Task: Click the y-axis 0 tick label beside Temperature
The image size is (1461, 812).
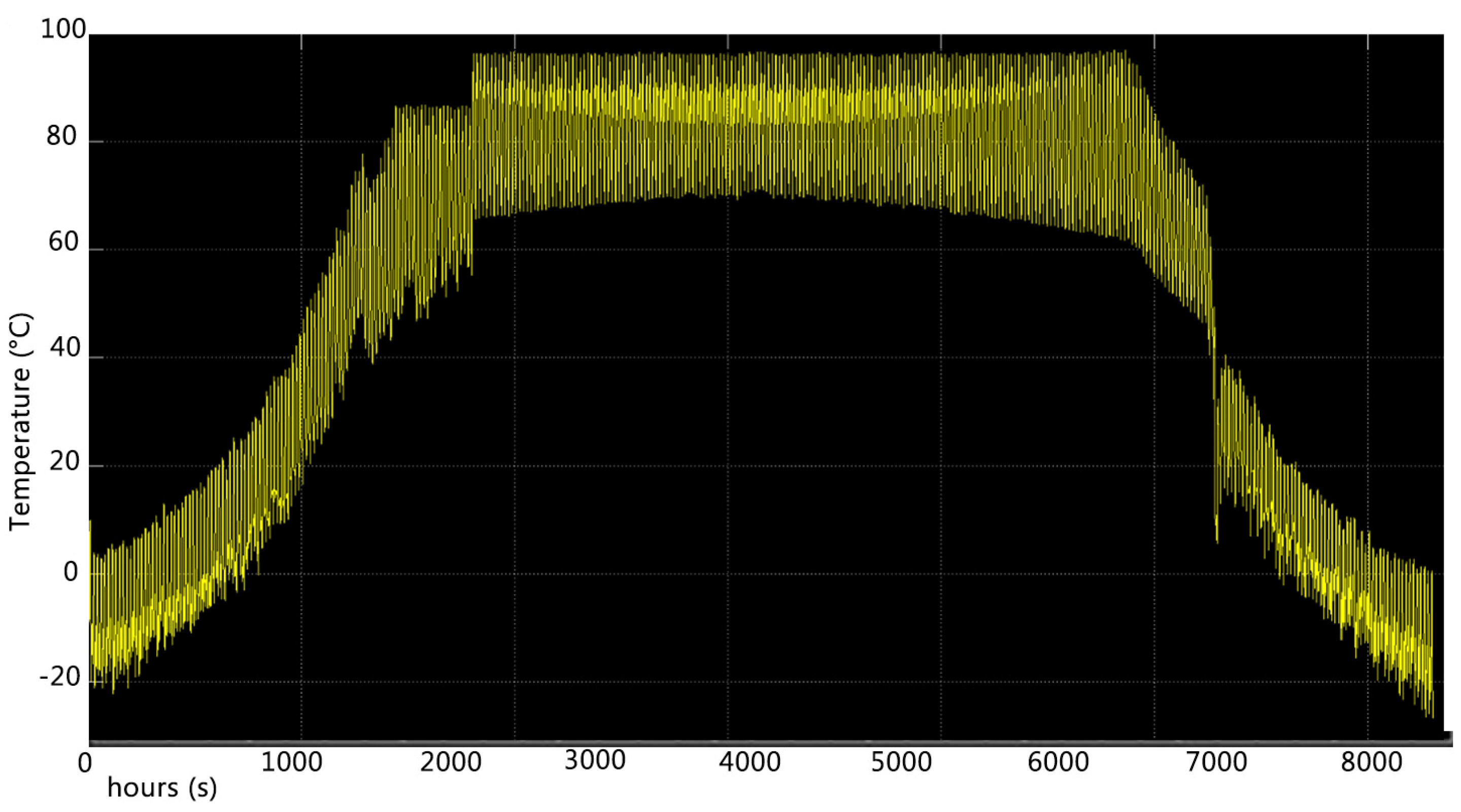Action: click(x=71, y=572)
